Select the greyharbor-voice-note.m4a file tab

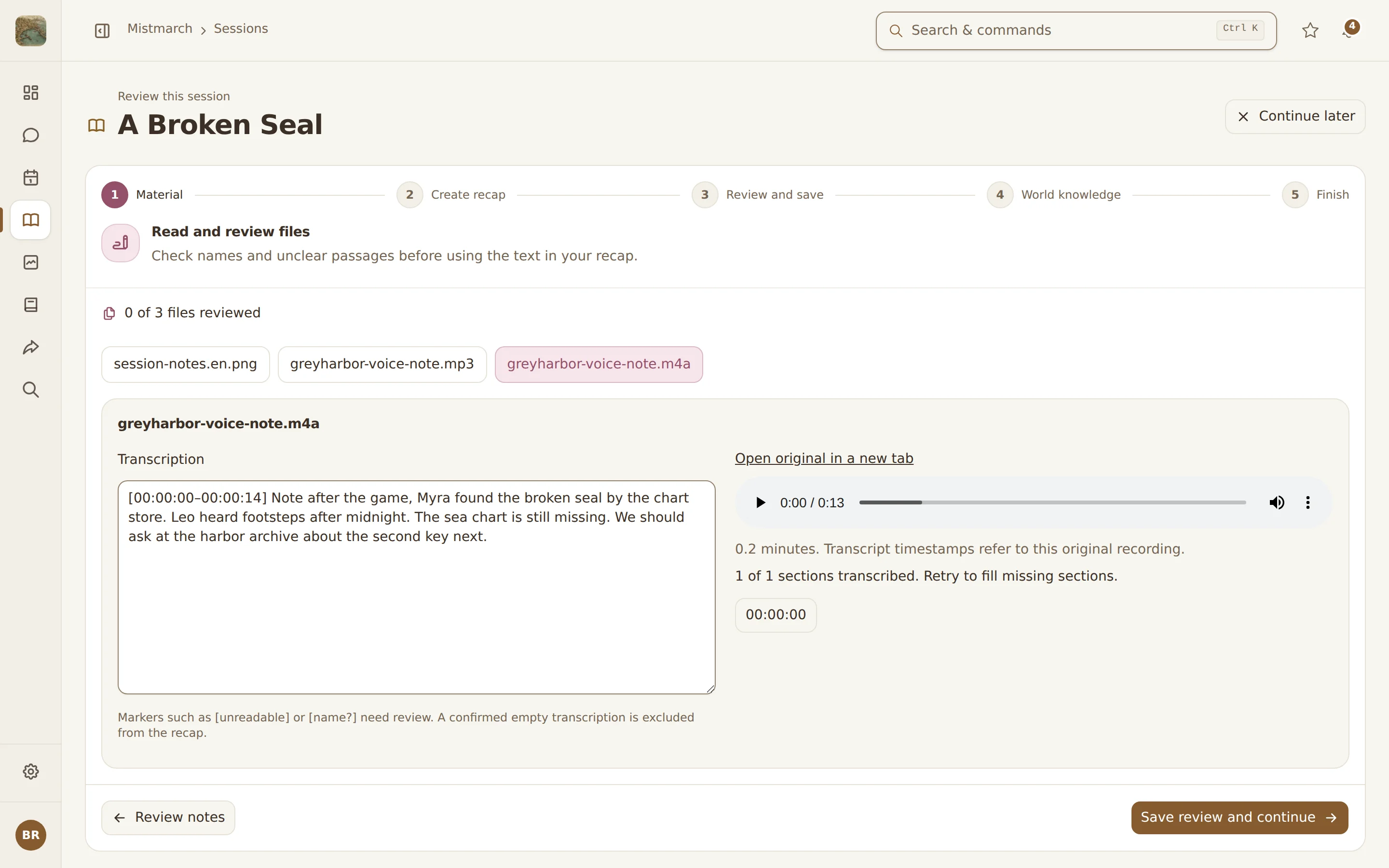click(599, 364)
